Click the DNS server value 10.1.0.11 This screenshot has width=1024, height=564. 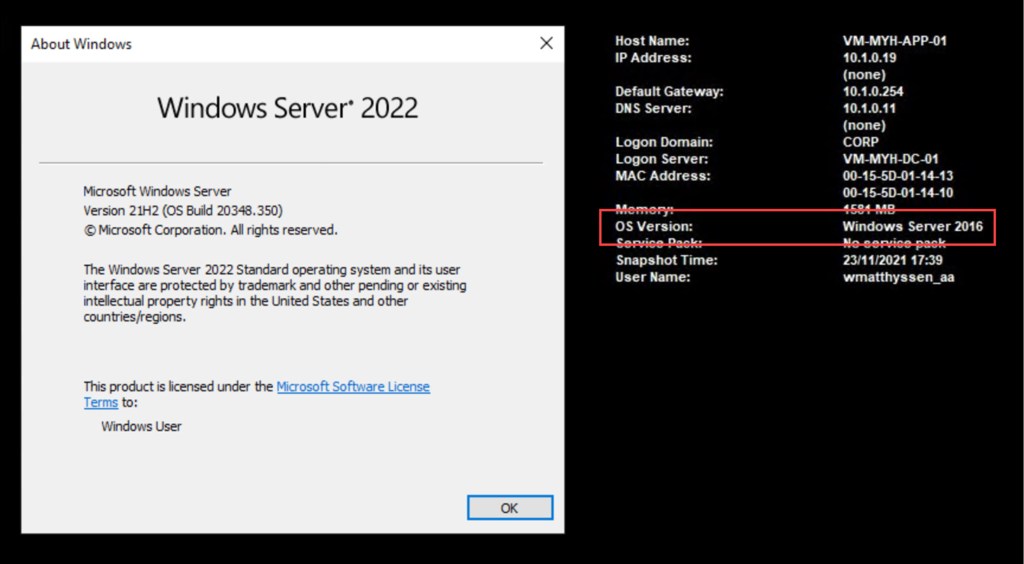click(x=869, y=108)
